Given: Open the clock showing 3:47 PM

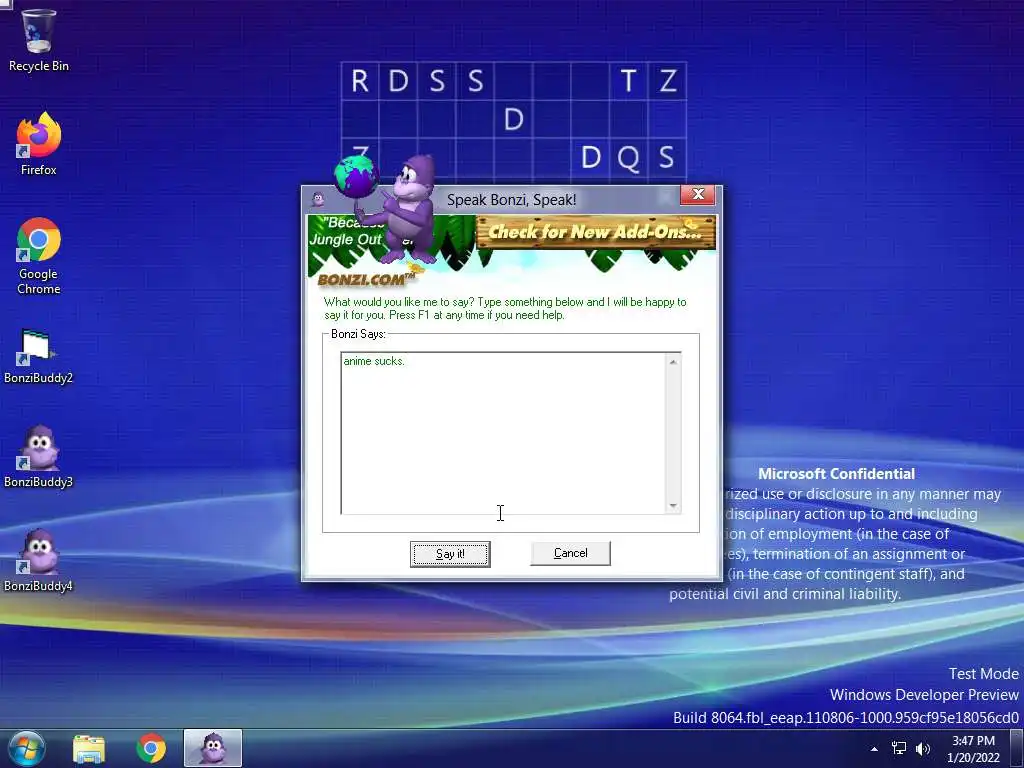Looking at the screenshot, I should click(x=973, y=749).
